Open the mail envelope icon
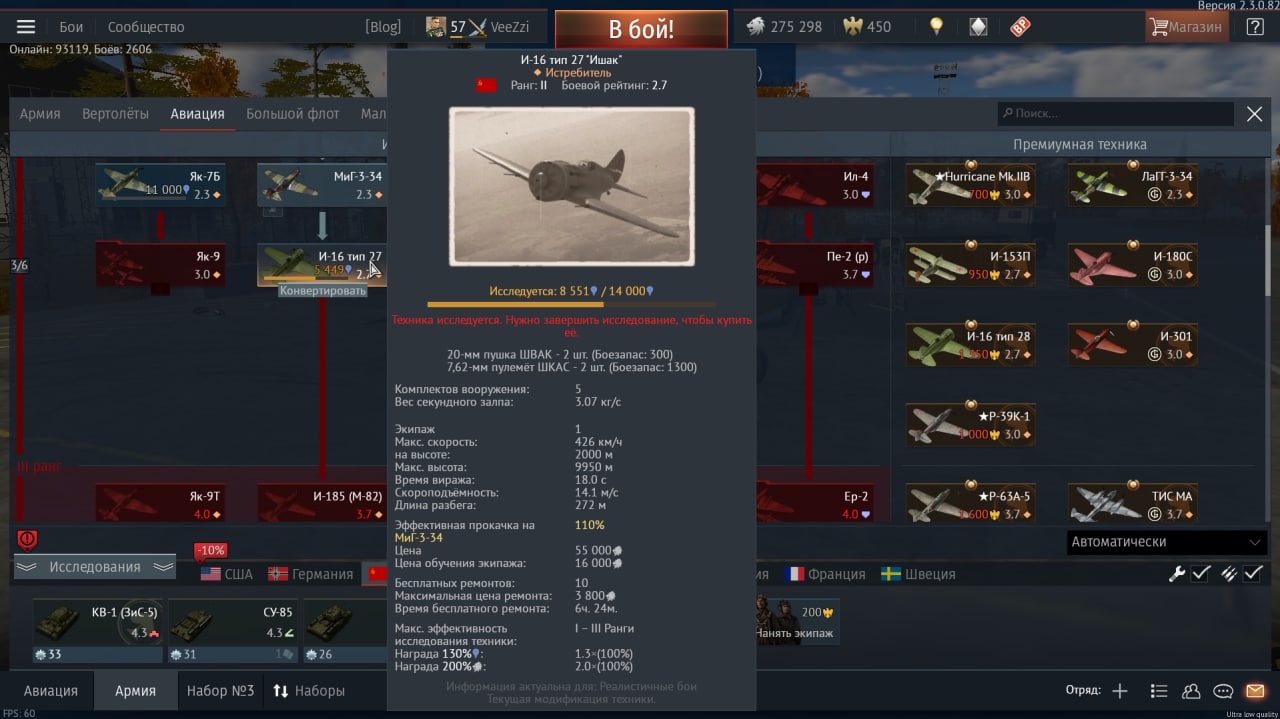This screenshot has width=1280, height=719. (x=1255, y=691)
